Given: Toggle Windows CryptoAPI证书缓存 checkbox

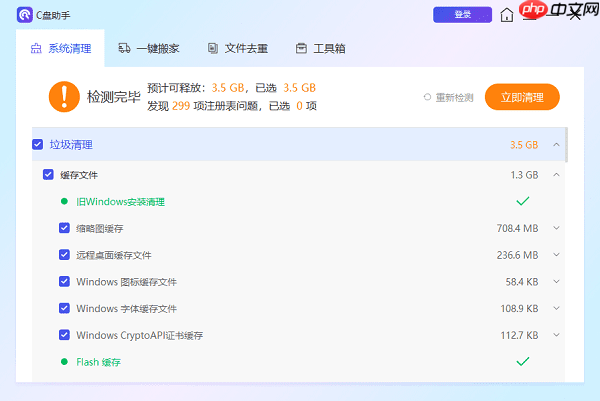Looking at the screenshot, I should pyautogui.click(x=64, y=335).
